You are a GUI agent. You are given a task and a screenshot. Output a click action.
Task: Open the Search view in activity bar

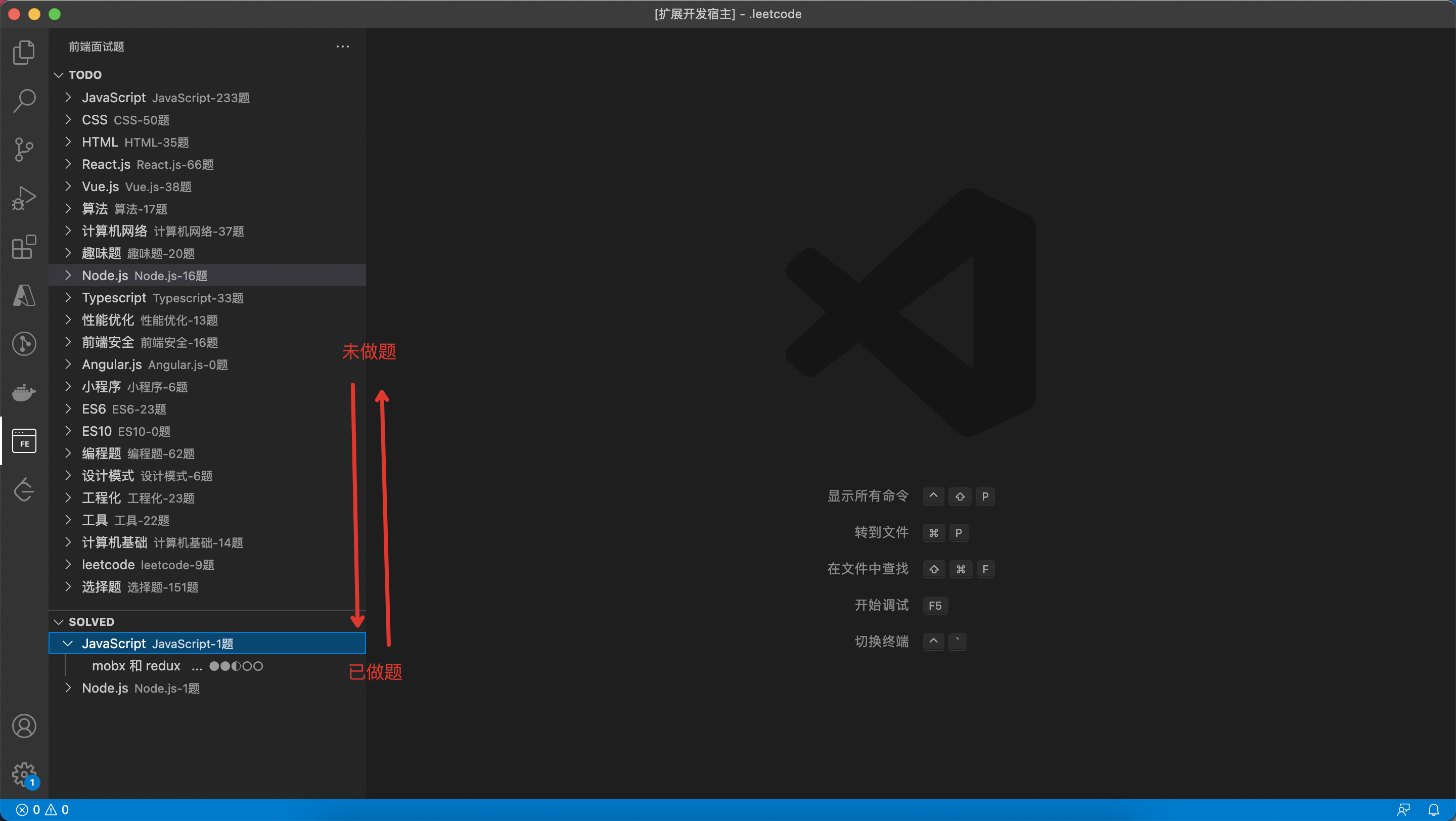click(24, 101)
